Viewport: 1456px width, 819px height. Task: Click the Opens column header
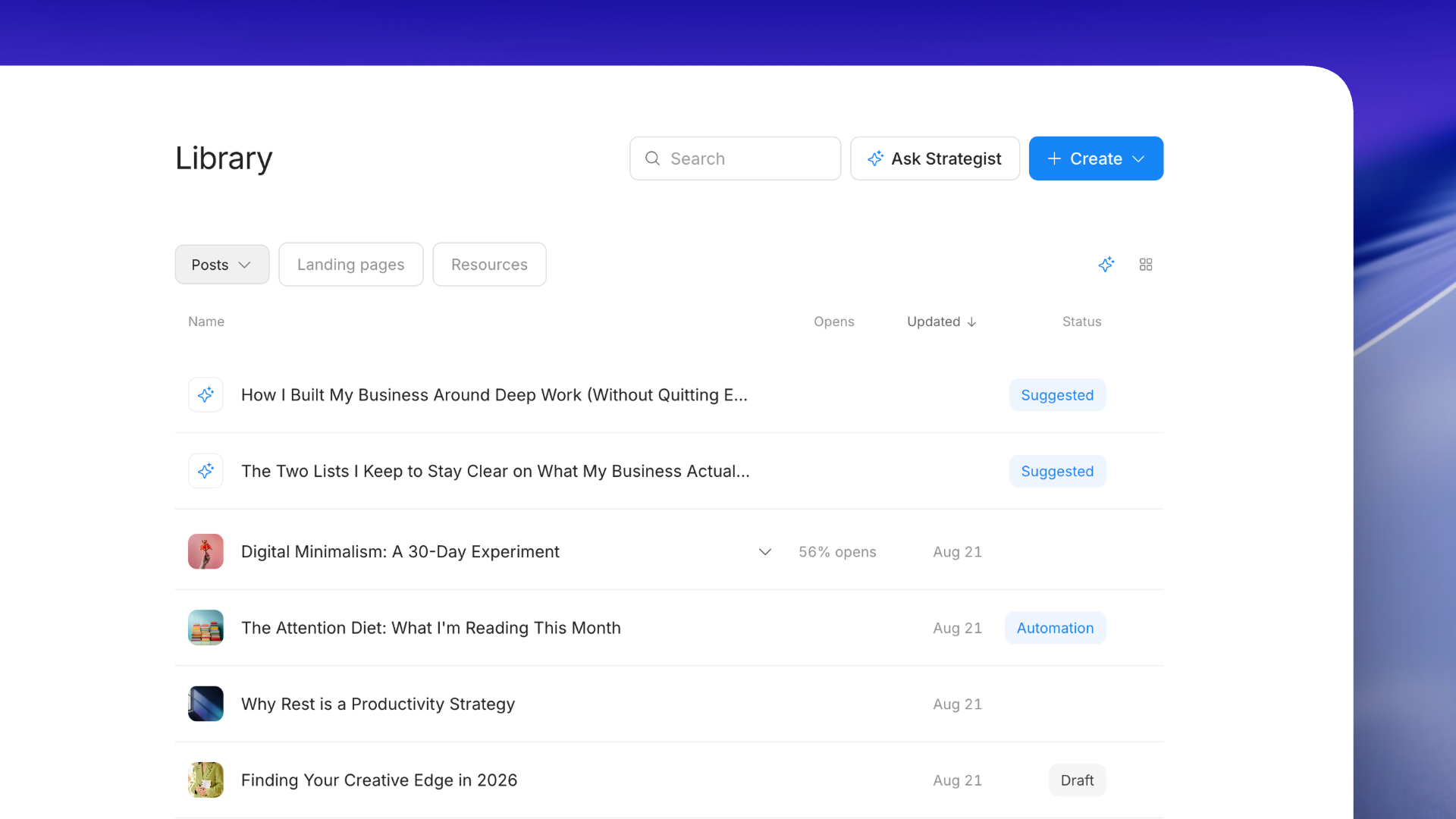pyautogui.click(x=833, y=322)
